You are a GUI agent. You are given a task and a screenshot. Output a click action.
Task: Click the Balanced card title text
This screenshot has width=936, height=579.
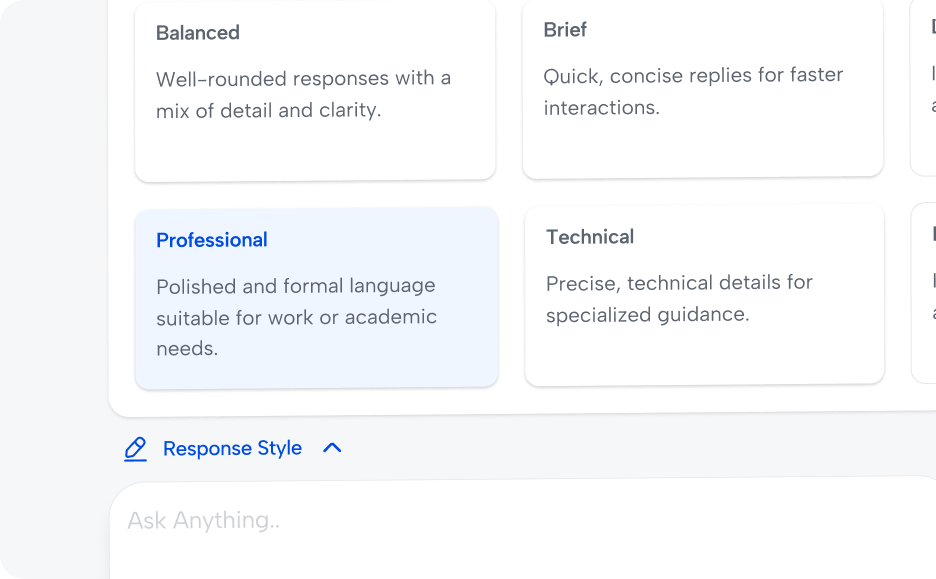pos(197,33)
